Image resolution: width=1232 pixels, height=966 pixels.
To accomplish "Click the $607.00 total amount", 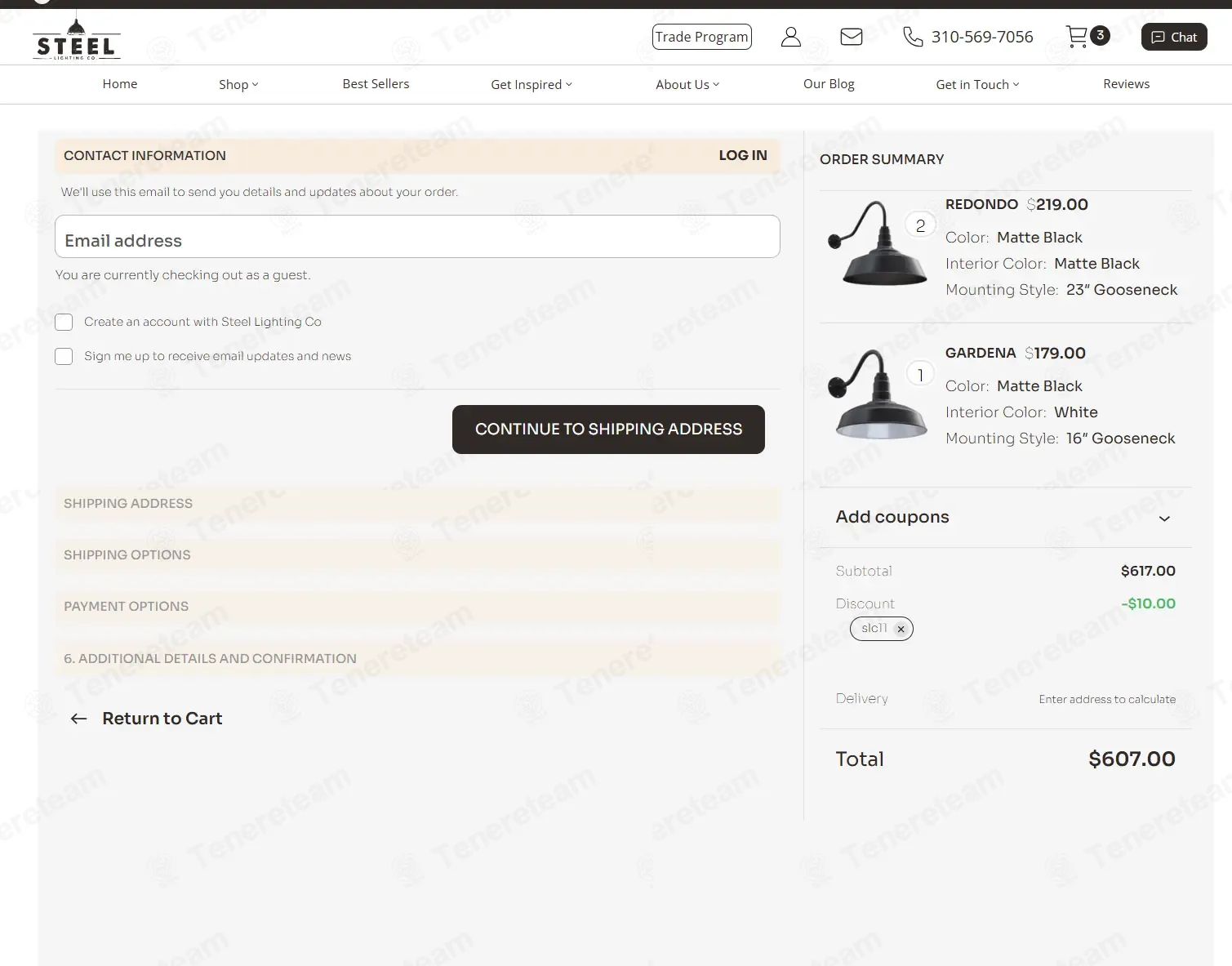I will tap(1132, 759).
